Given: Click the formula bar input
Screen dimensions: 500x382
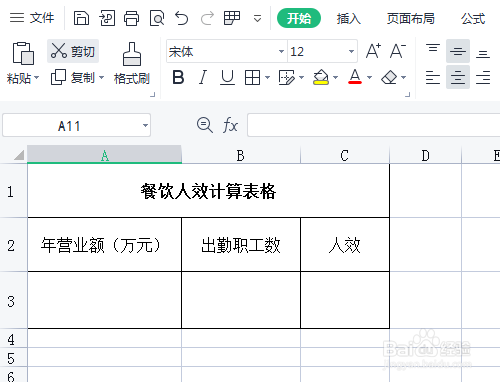Looking at the screenshot, I should coord(374,125).
